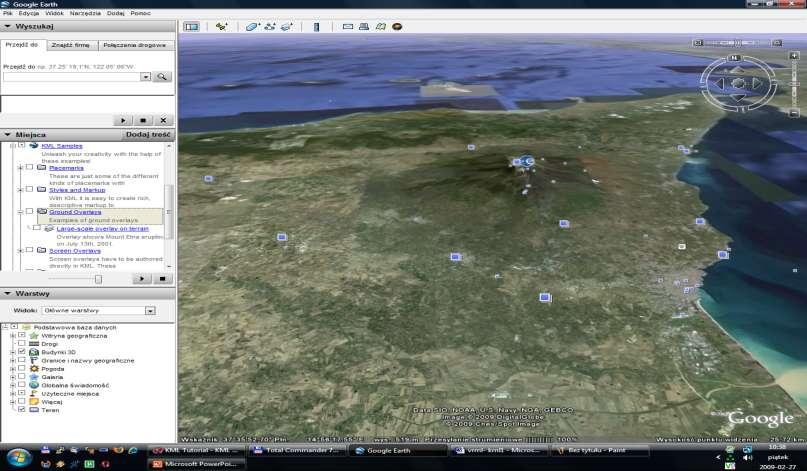
Task: Click the print toolbar icon
Action: click(x=364, y=26)
